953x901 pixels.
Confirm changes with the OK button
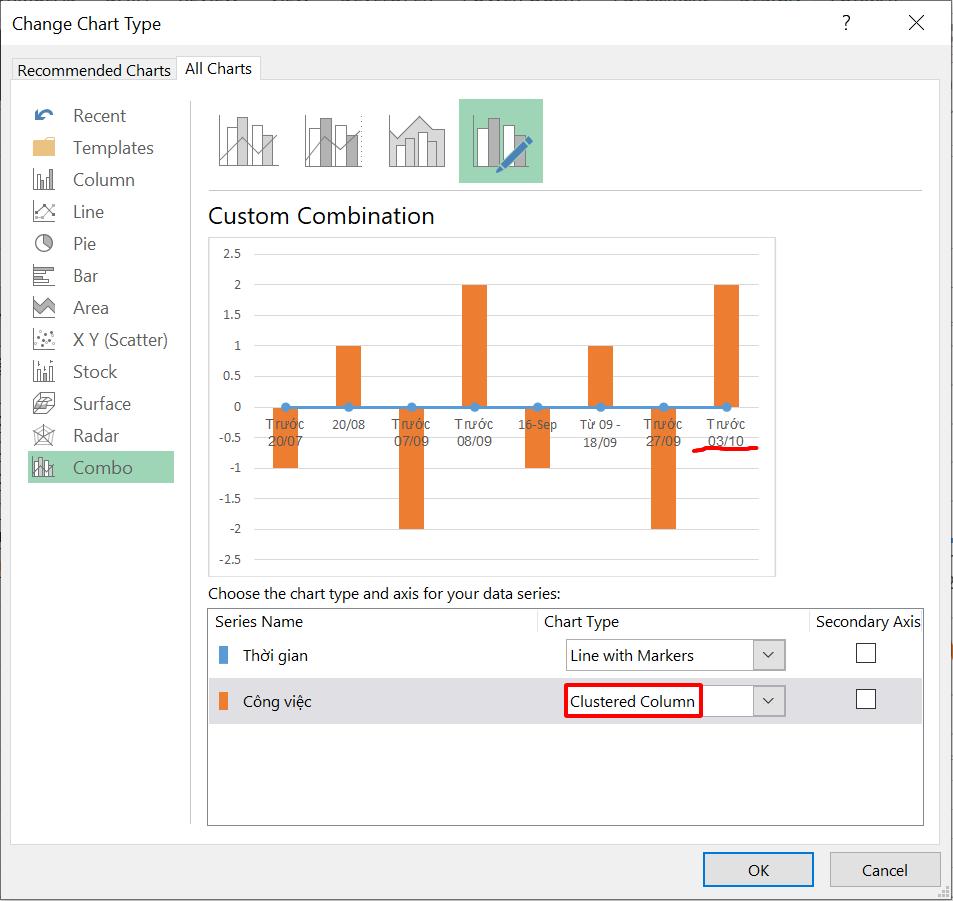coord(757,869)
